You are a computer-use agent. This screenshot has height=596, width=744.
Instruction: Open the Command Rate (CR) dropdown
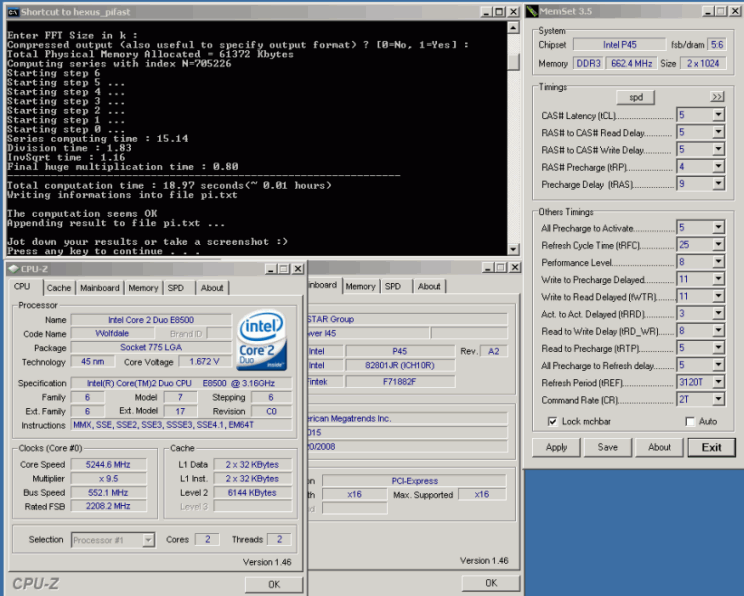[718, 400]
